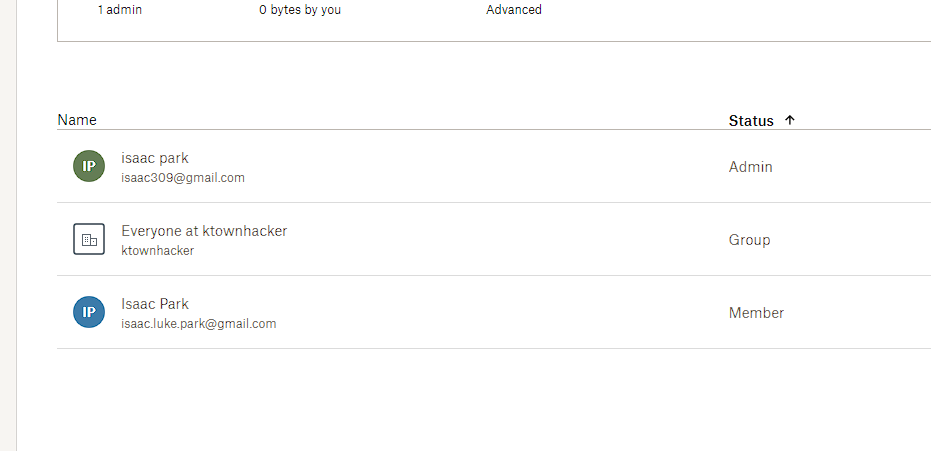Select the Everyone at ktownhacker row

click(x=494, y=239)
